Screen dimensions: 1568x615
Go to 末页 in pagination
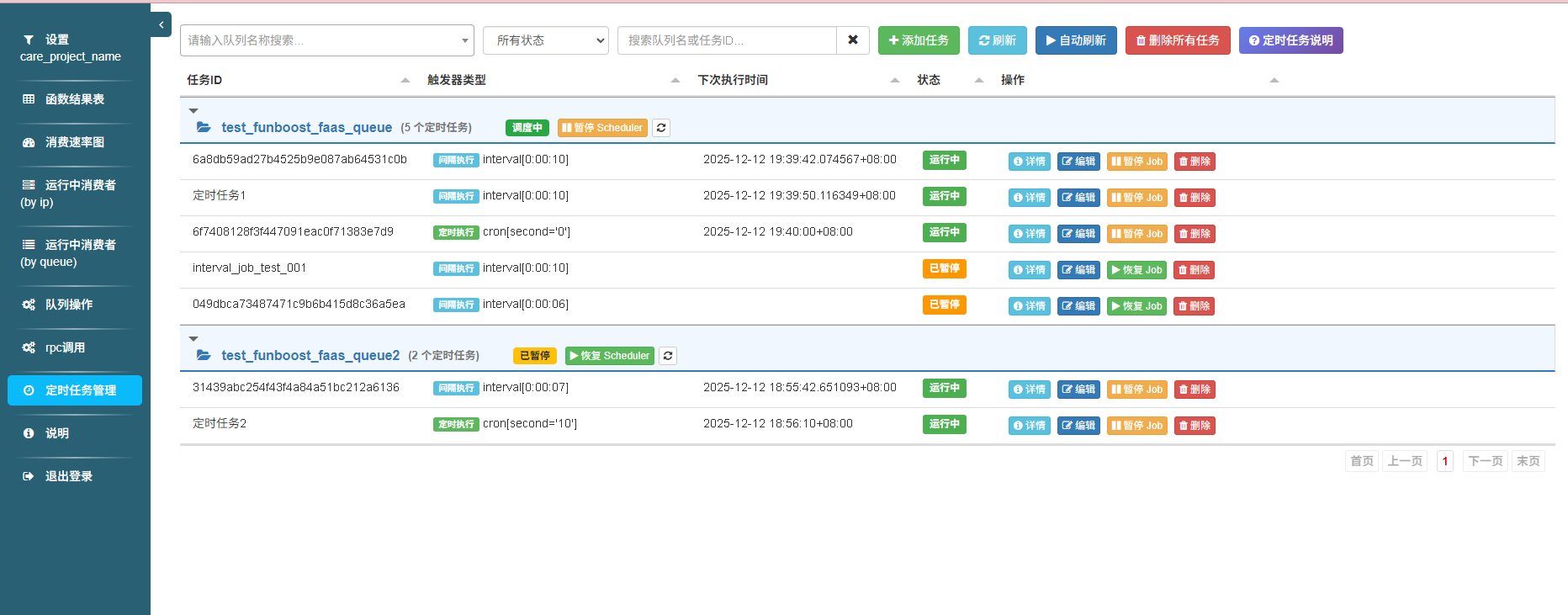pos(1528,461)
